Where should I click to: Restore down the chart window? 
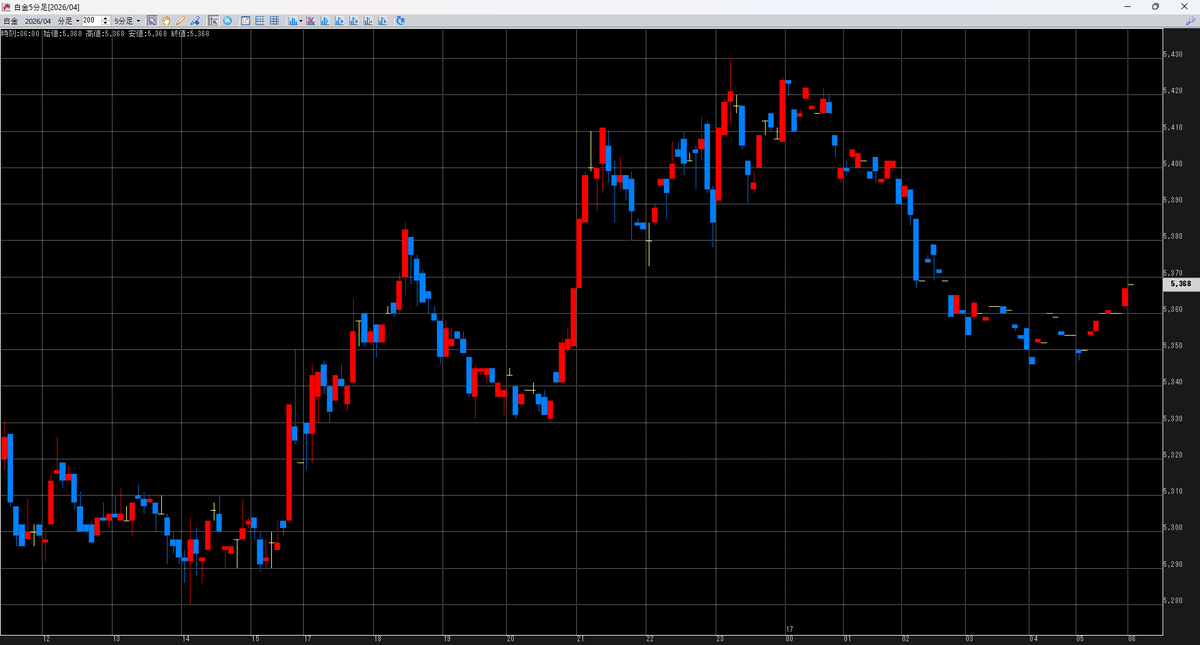(1155, 6)
